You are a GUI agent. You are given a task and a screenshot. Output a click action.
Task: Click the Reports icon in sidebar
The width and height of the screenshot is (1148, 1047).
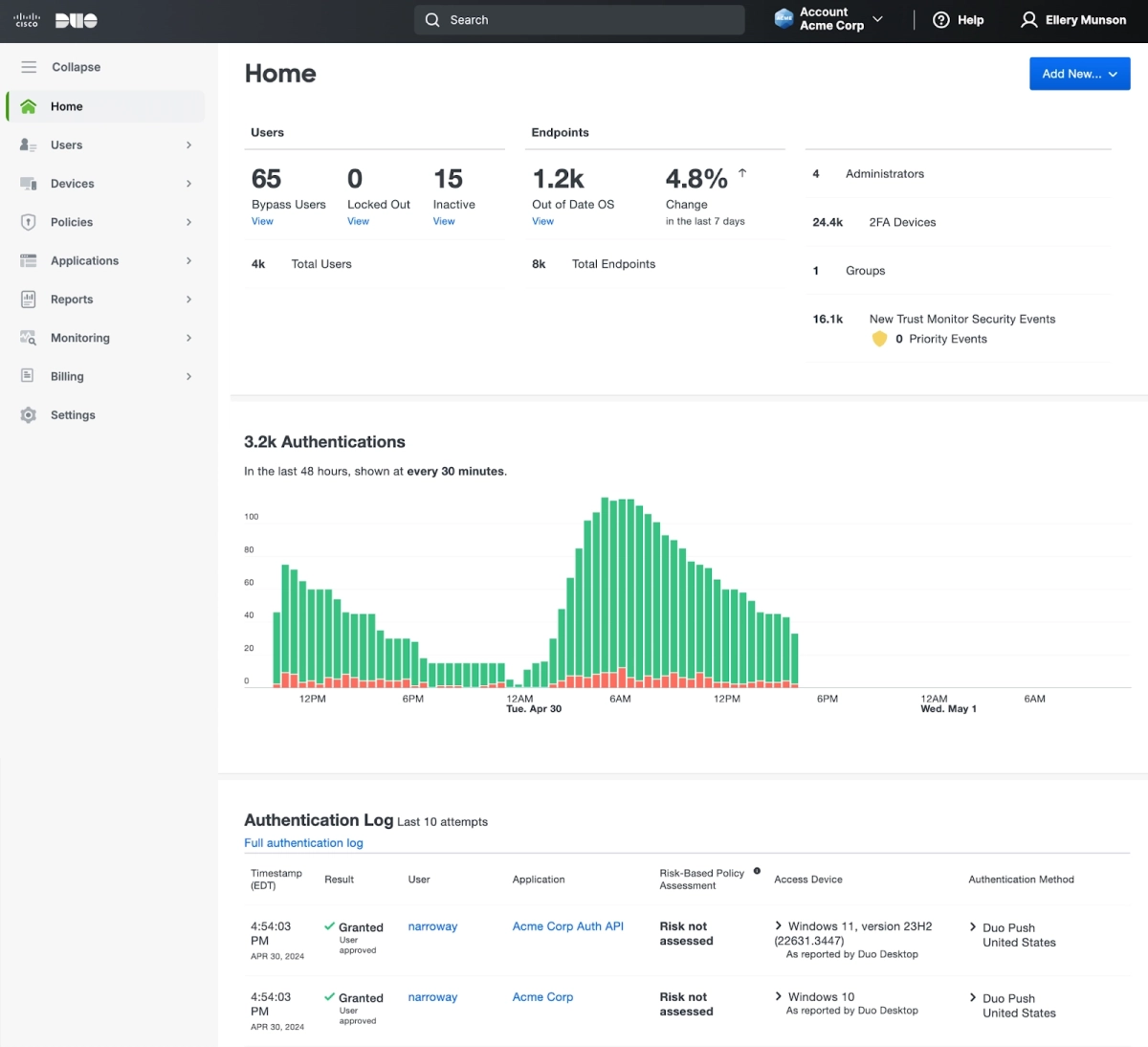click(x=29, y=300)
